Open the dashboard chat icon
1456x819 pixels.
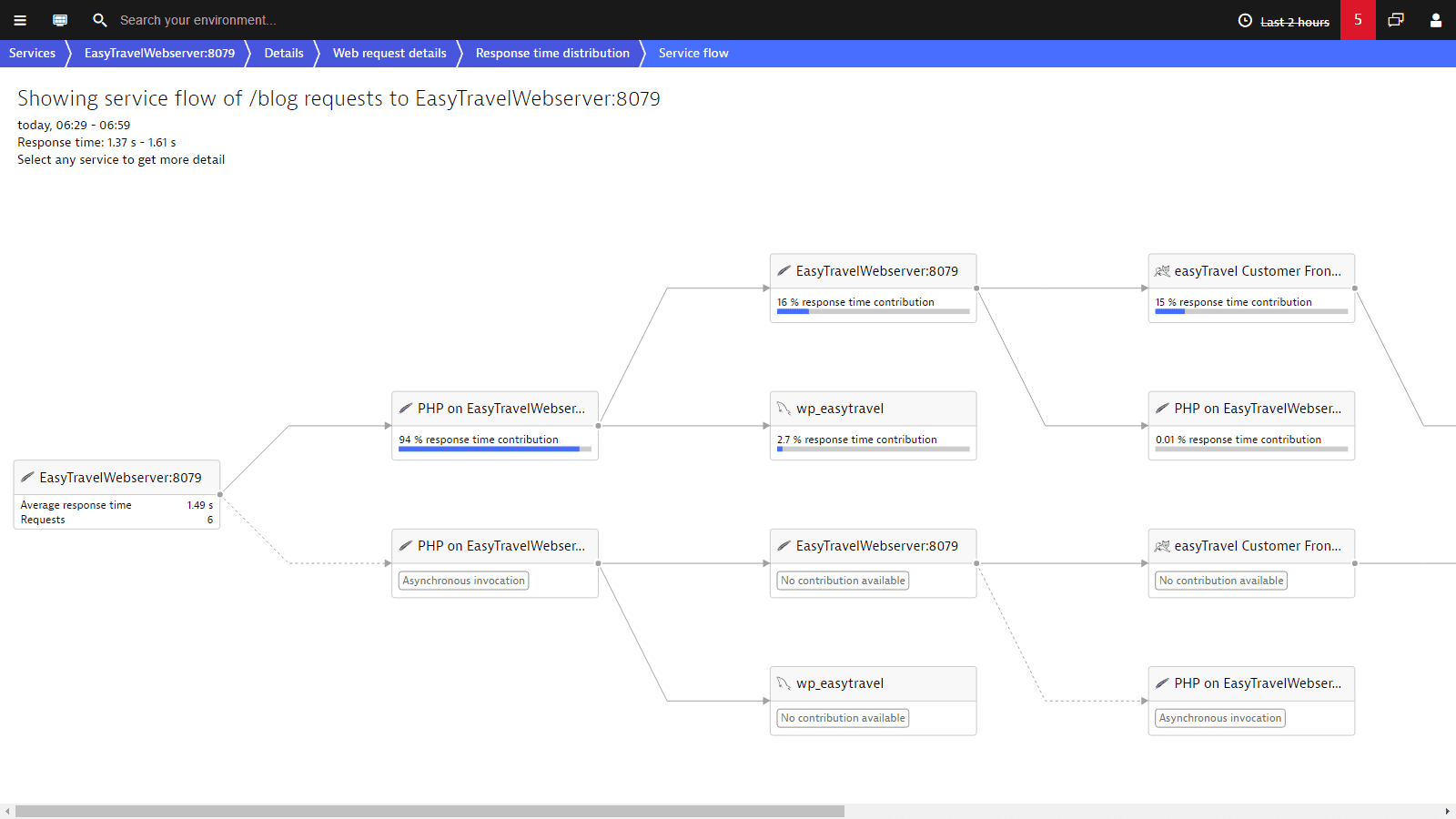click(x=60, y=20)
